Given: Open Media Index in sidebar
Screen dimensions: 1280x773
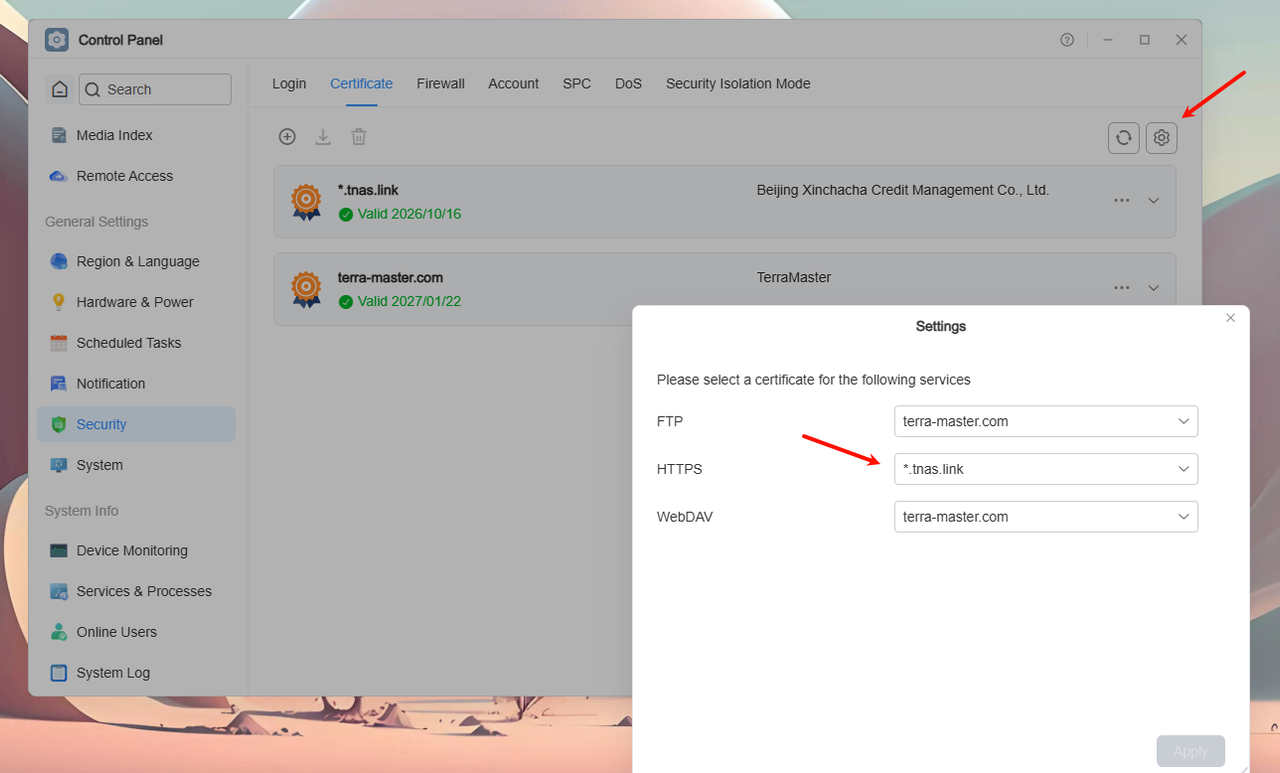Looking at the screenshot, I should (x=136, y=135).
